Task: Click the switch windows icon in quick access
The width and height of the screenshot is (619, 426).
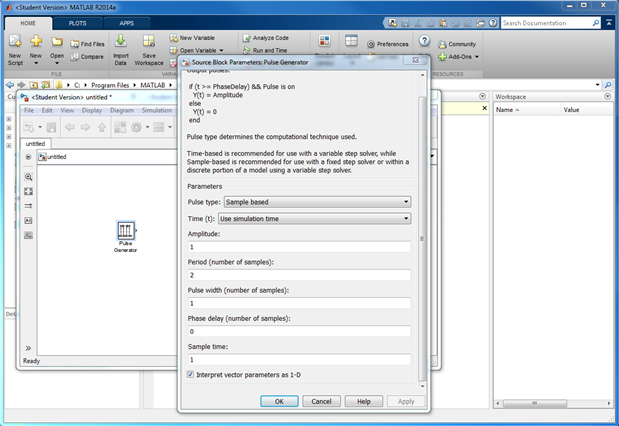Action: [x=480, y=23]
